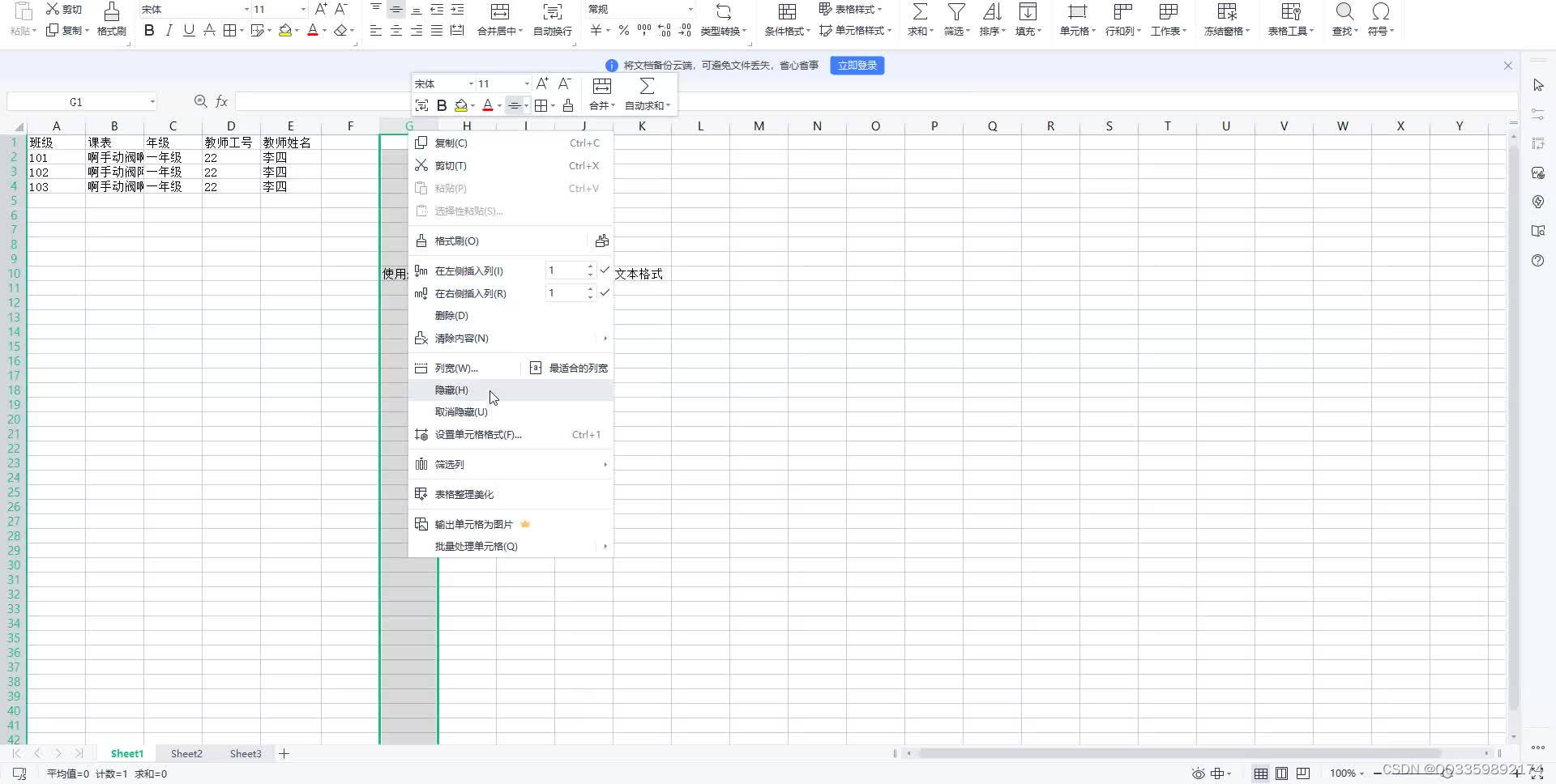The width and height of the screenshot is (1556, 784).
Task: Open the number format dropdown (常规)
Action: [690, 10]
